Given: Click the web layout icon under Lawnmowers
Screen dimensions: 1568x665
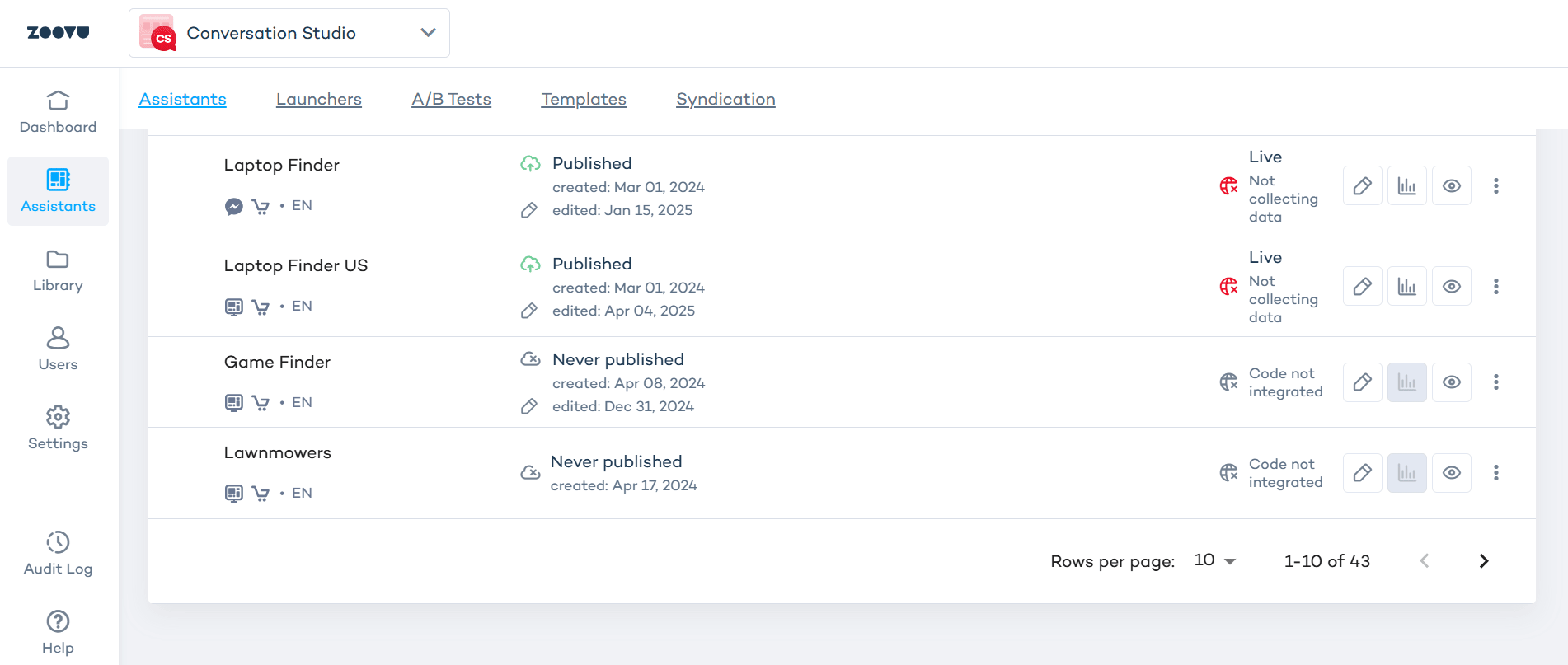Looking at the screenshot, I should (234, 494).
